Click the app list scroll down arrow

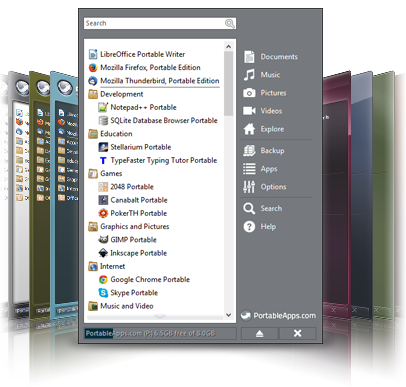point(228,315)
